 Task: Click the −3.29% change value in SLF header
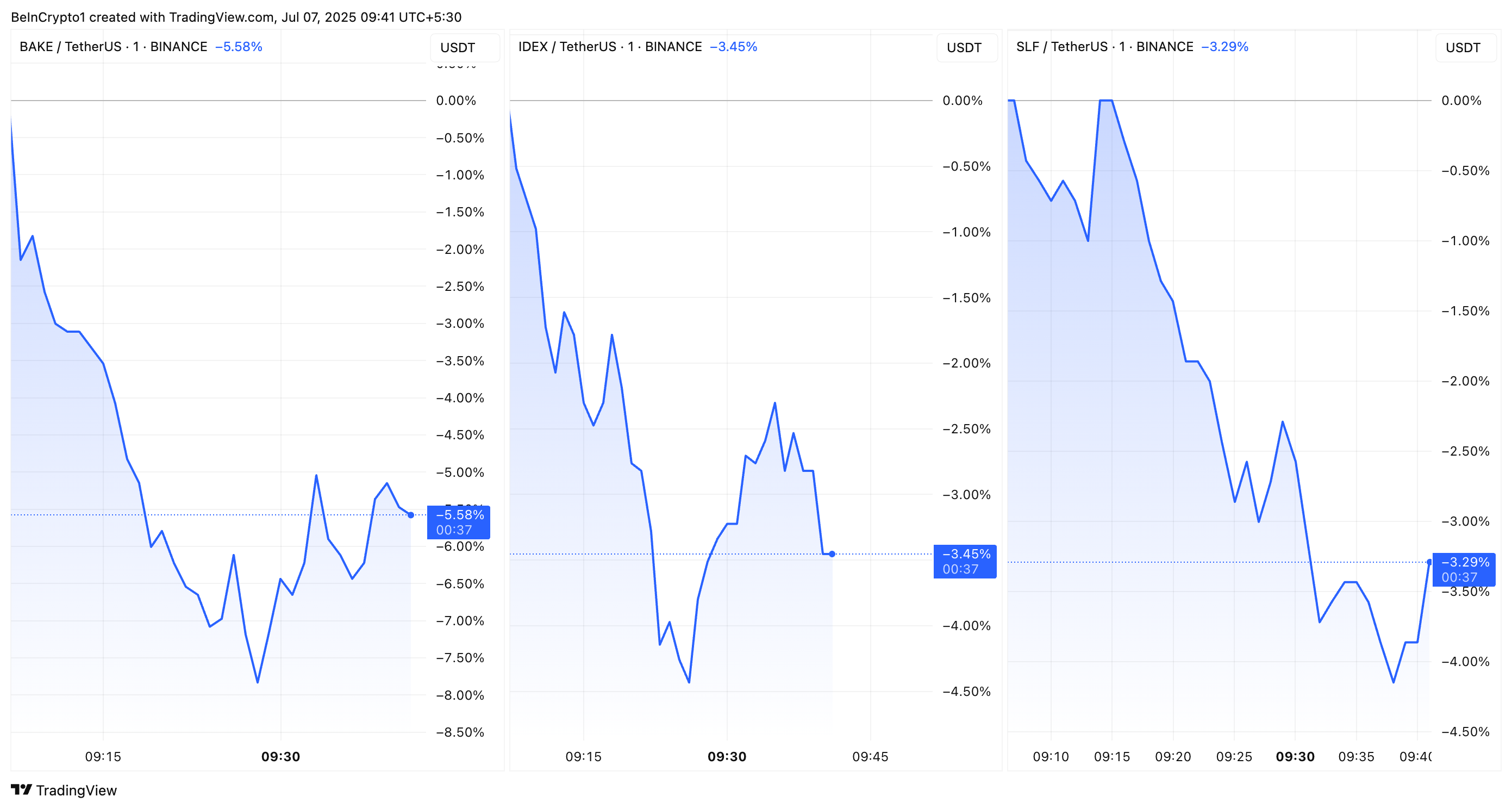pyautogui.click(x=1224, y=47)
